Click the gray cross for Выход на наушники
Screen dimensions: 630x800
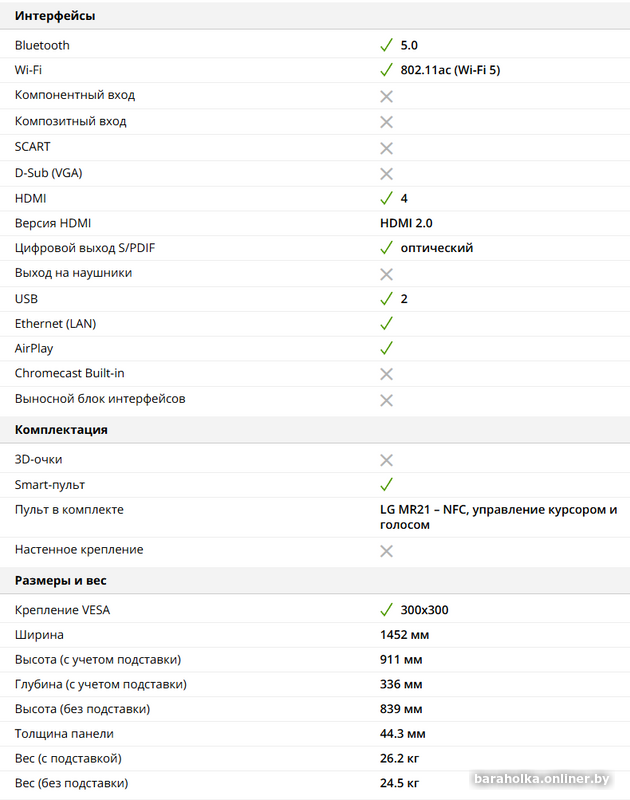tap(386, 274)
